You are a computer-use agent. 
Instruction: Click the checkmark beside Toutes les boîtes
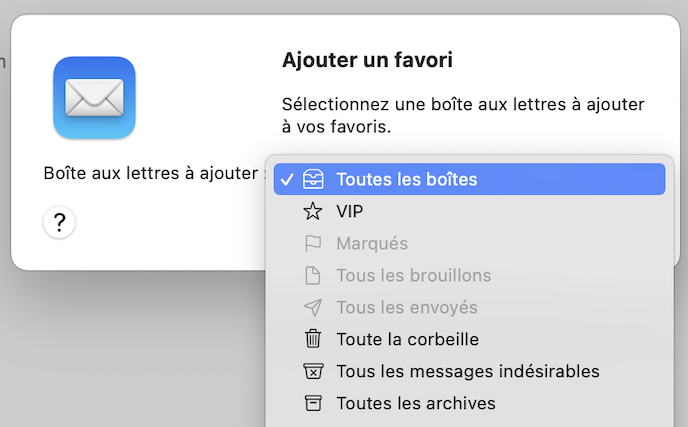click(287, 180)
